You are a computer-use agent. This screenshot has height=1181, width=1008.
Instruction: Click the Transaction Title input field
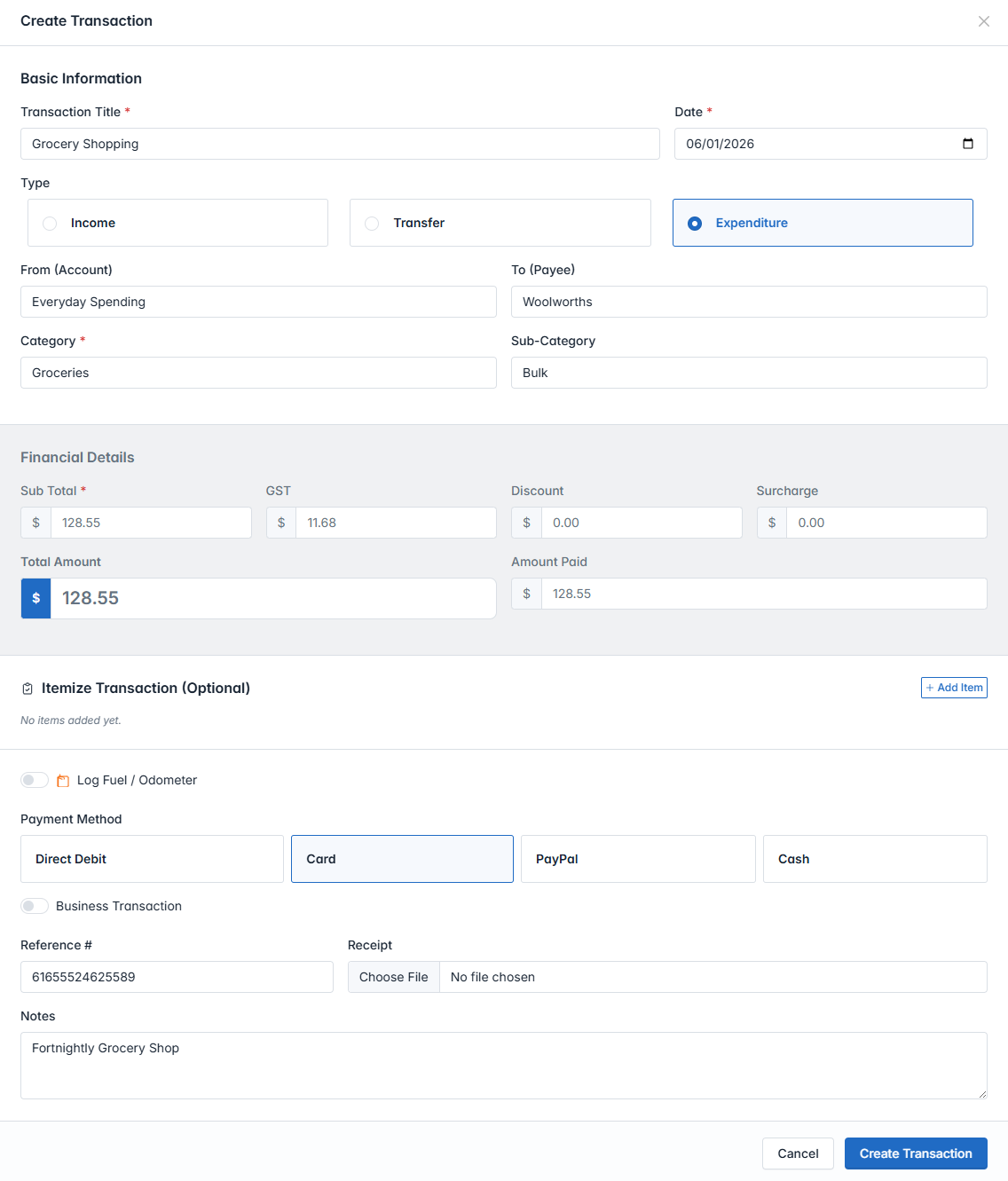pos(340,144)
